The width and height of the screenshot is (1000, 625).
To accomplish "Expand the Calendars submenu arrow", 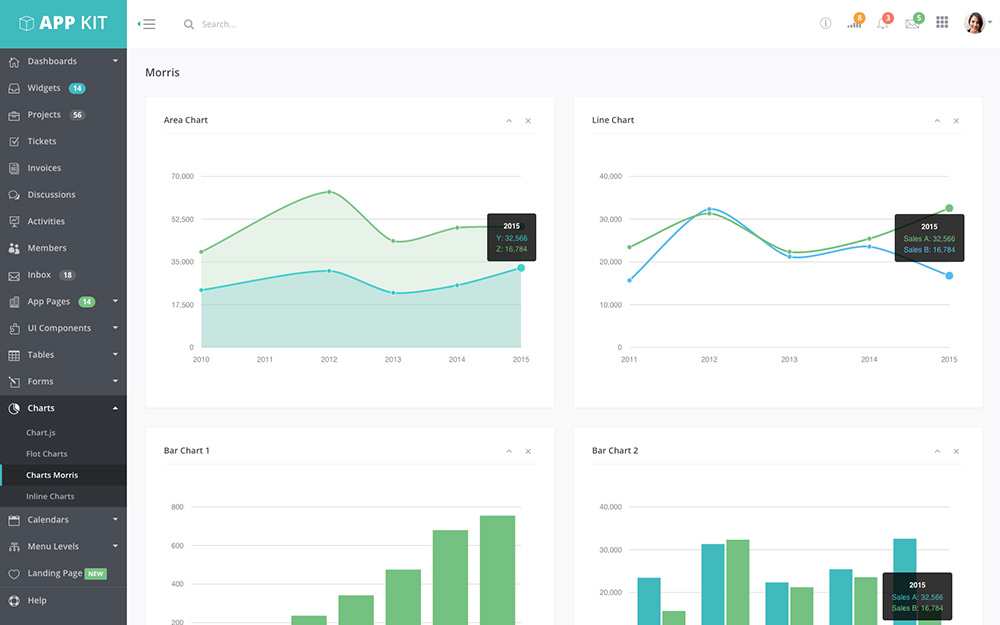I will pyautogui.click(x=115, y=520).
